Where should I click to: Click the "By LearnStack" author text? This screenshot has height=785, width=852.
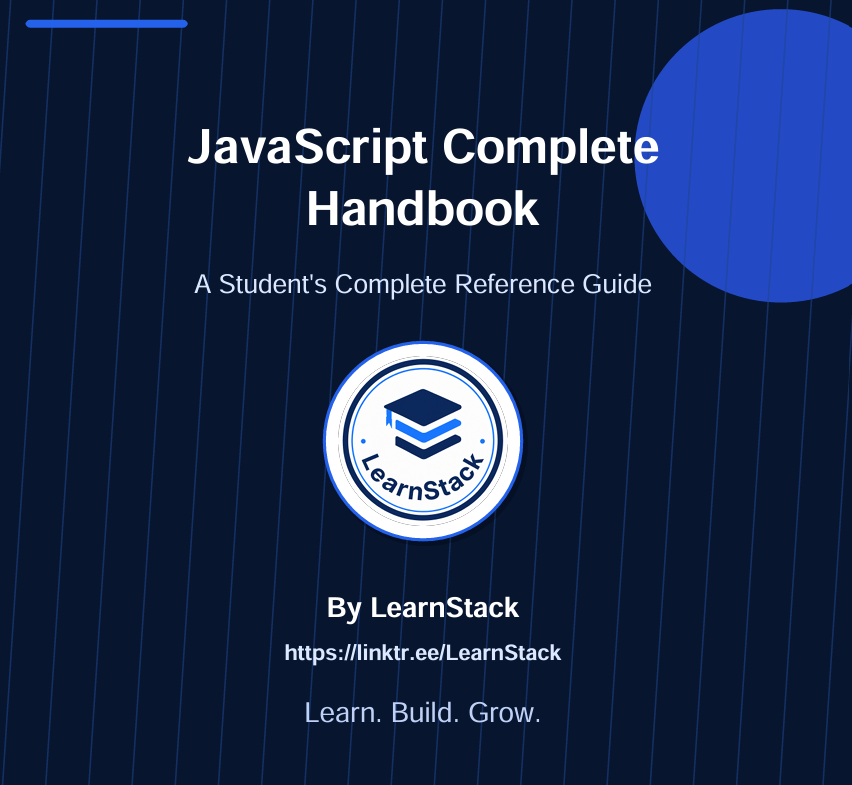point(423,608)
